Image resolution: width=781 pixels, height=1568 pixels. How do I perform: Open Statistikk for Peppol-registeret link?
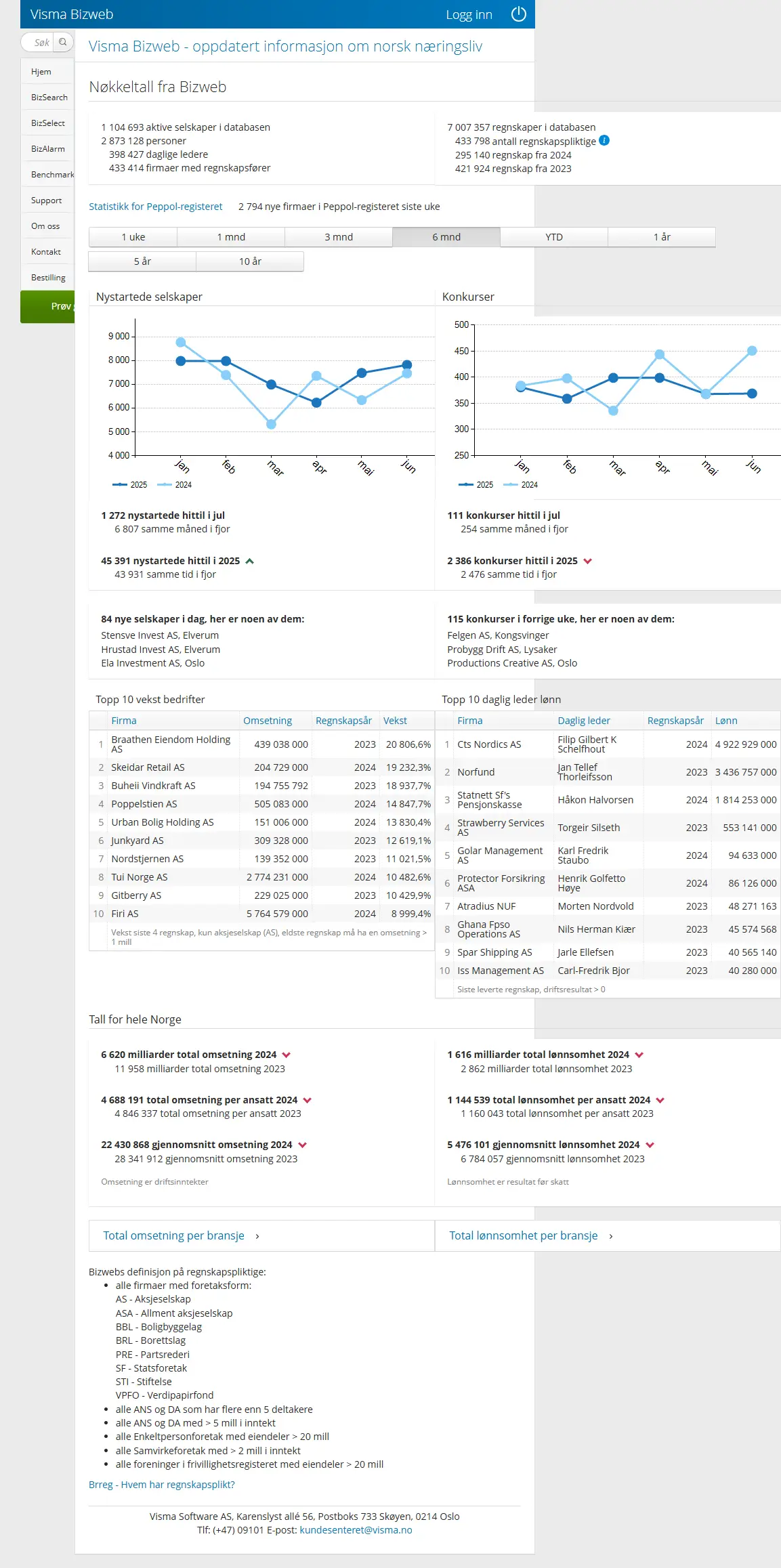156,207
